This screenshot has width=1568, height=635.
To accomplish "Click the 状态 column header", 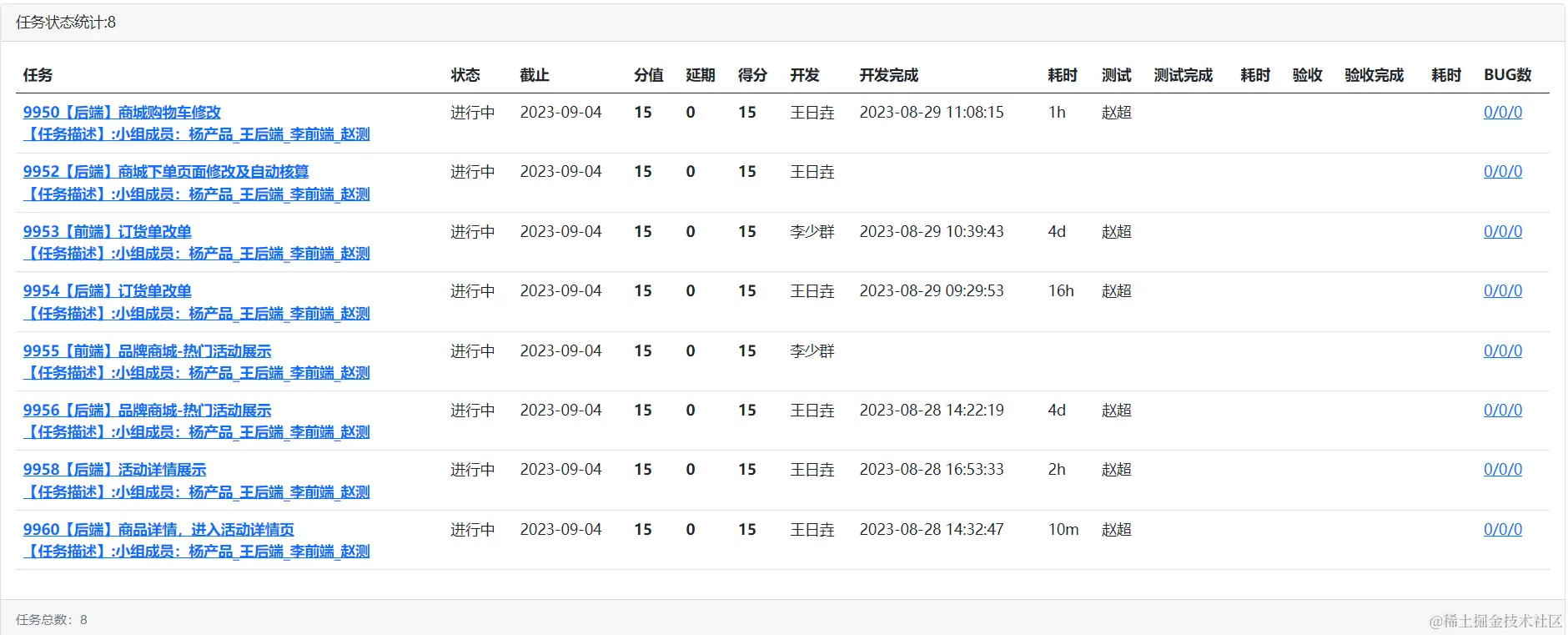I will pyautogui.click(x=465, y=75).
